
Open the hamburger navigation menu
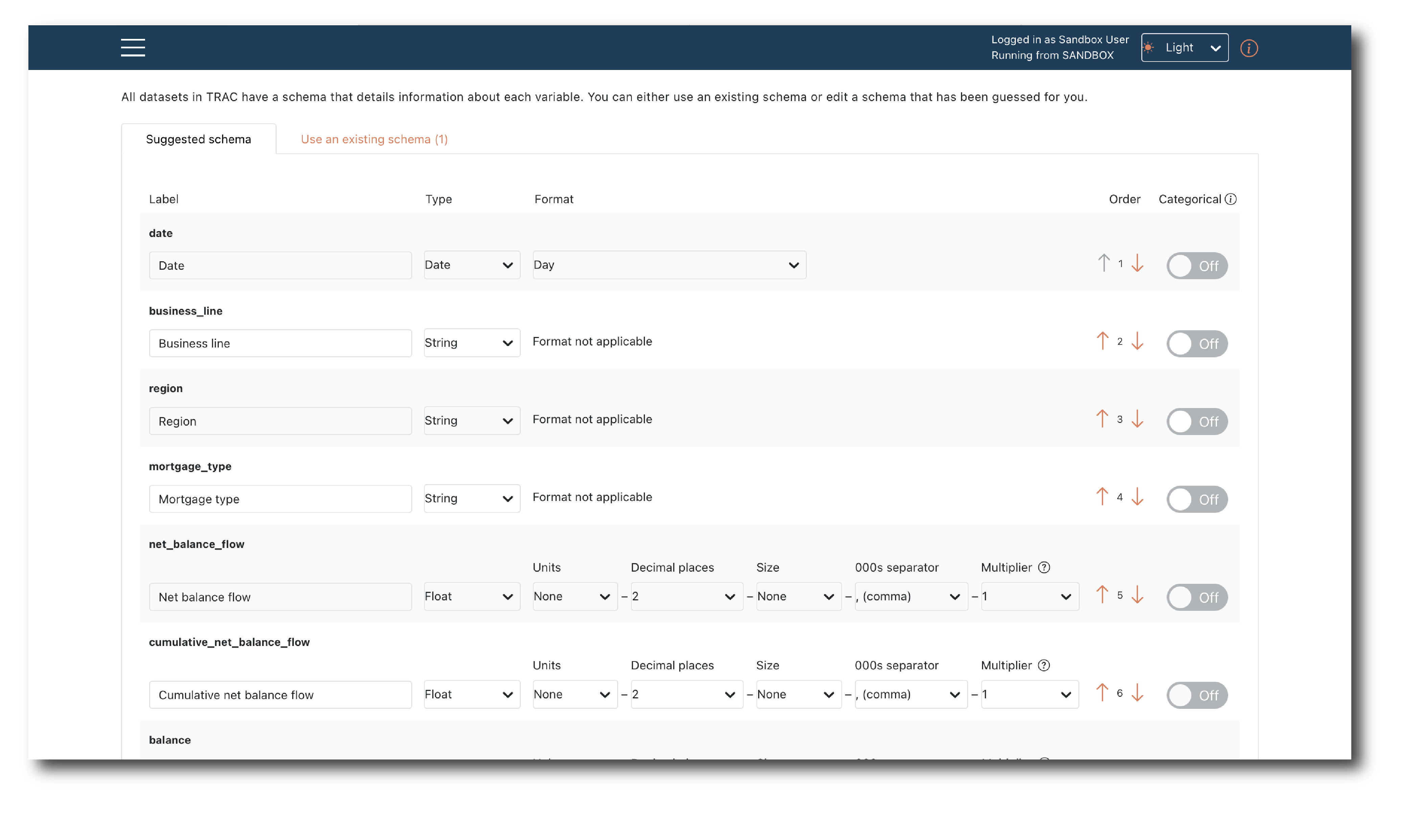[133, 48]
